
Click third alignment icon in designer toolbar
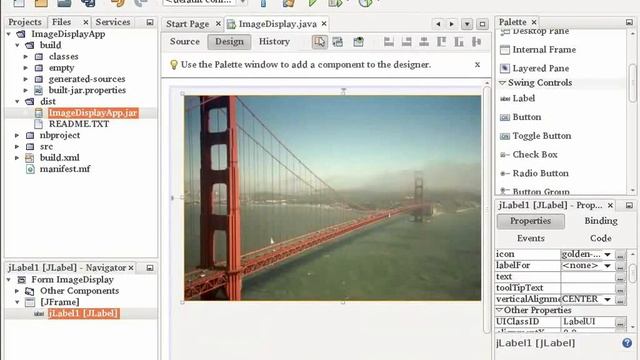(x=424, y=42)
